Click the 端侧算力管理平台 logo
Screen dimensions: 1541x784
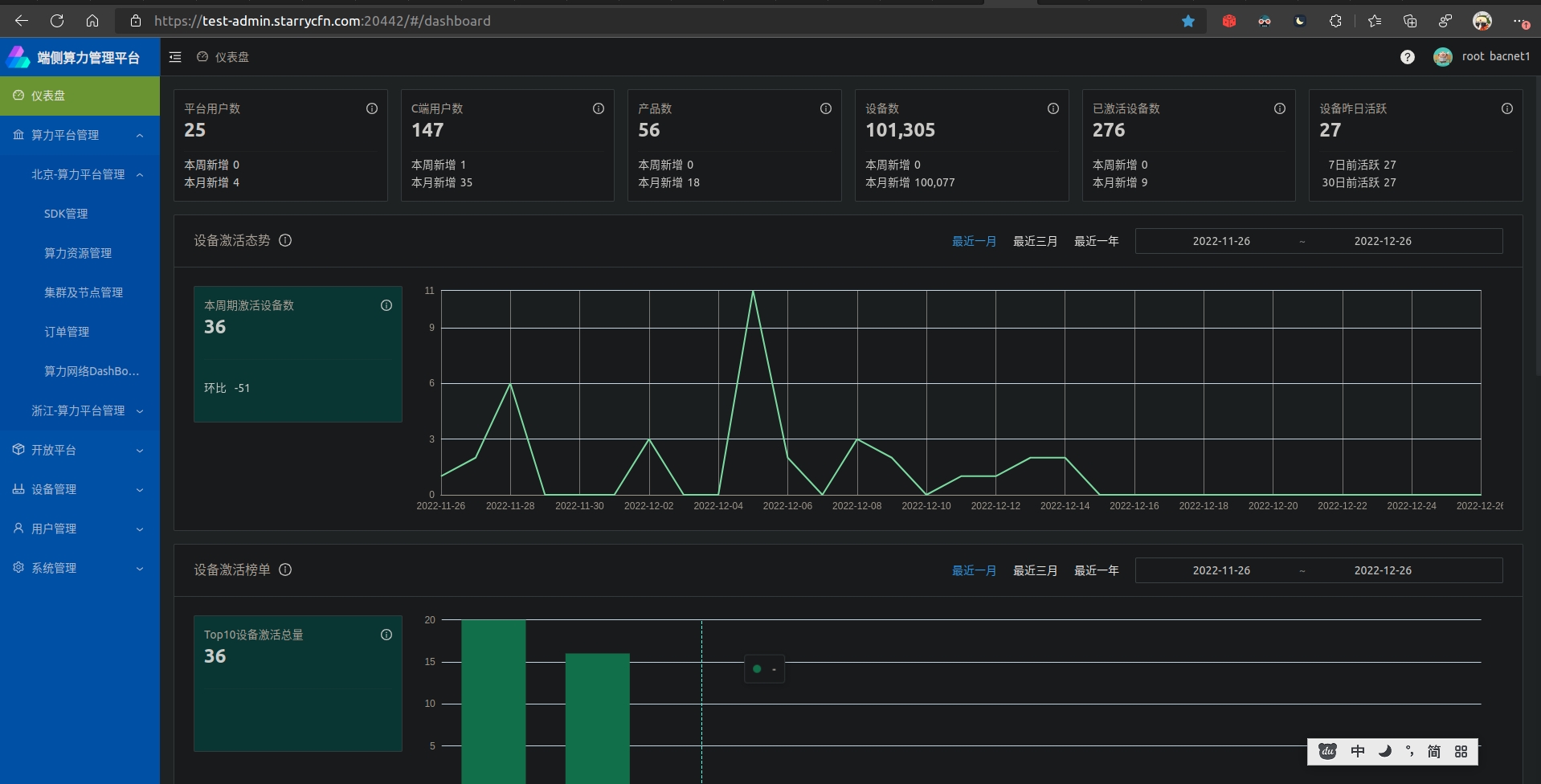[73, 57]
